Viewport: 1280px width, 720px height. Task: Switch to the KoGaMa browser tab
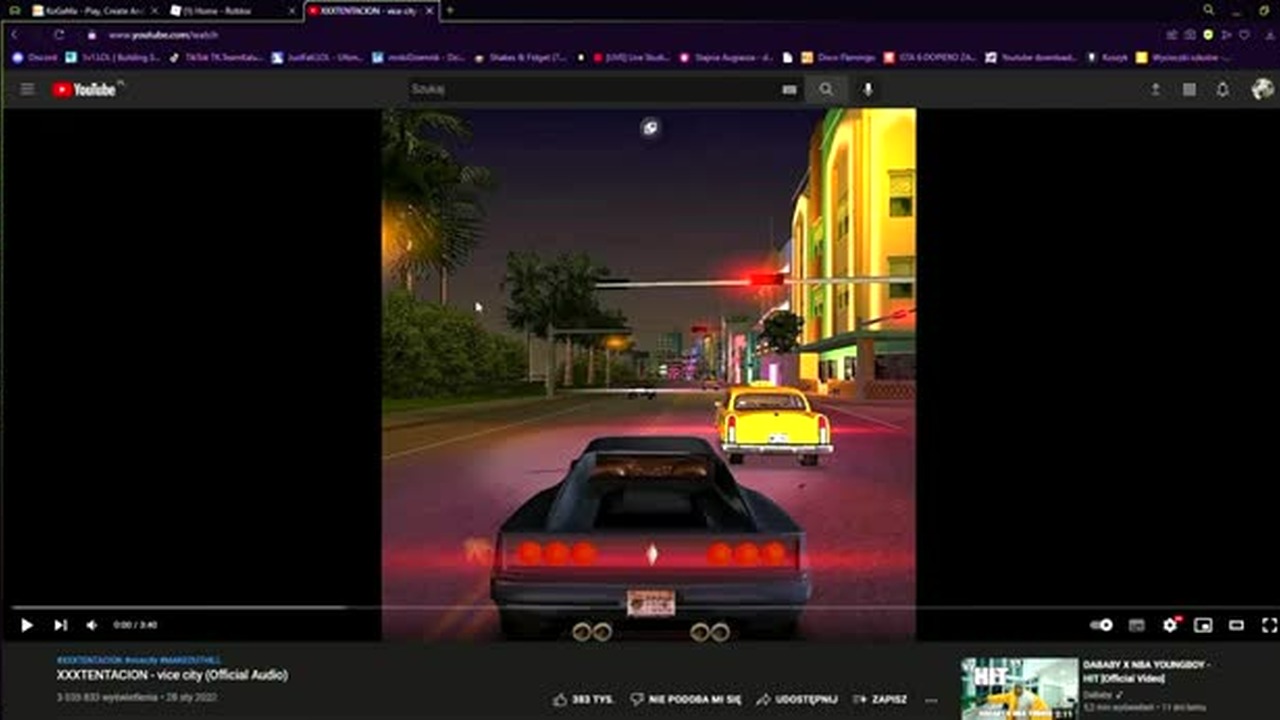[x=95, y=10]
